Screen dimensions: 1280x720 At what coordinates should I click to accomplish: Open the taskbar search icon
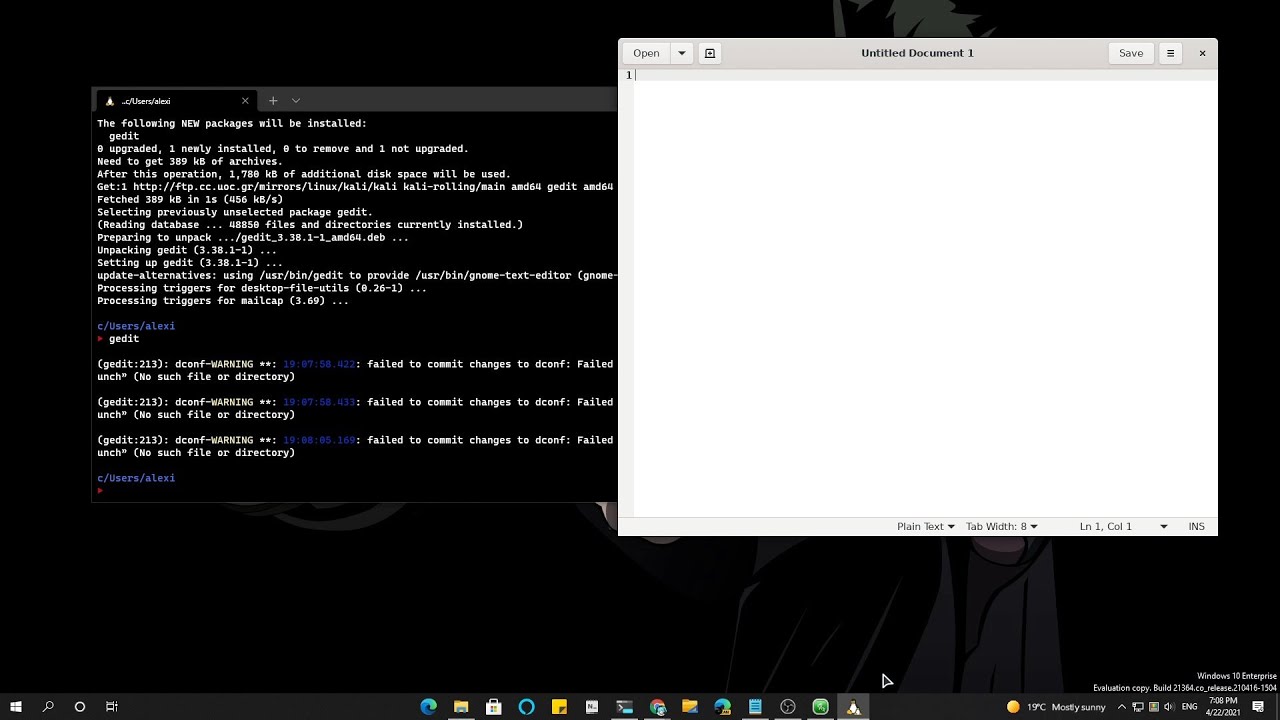[48, 707]
